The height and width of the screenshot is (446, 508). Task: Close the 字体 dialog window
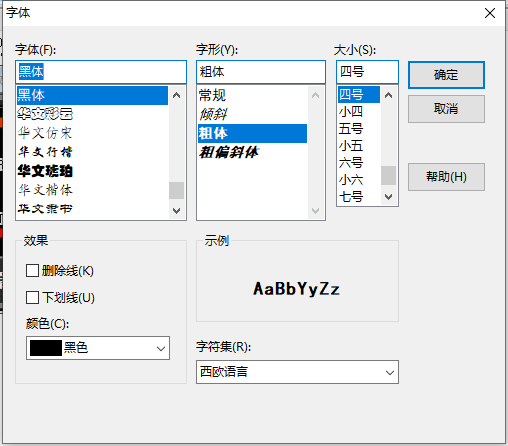490,13
